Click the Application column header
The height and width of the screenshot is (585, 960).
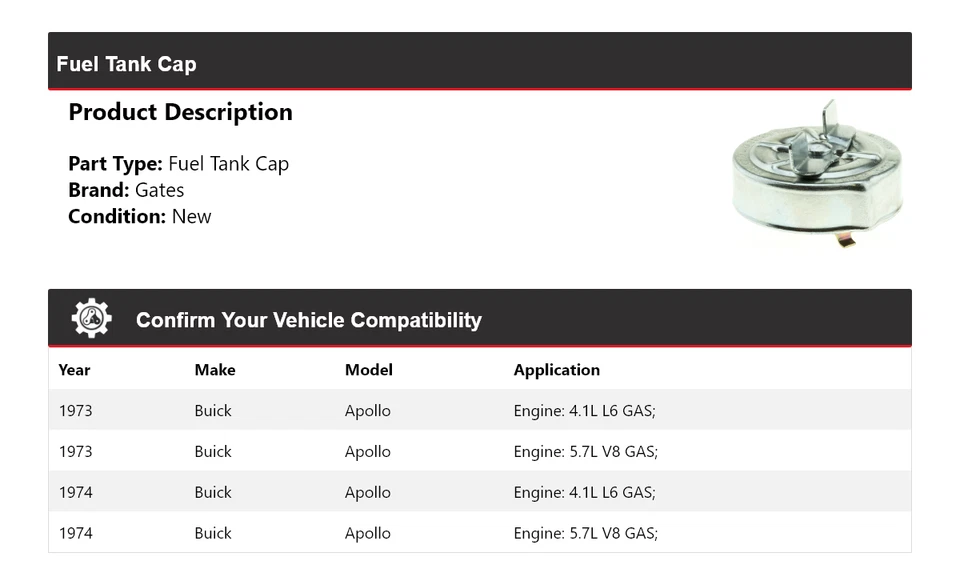(556, 370)
